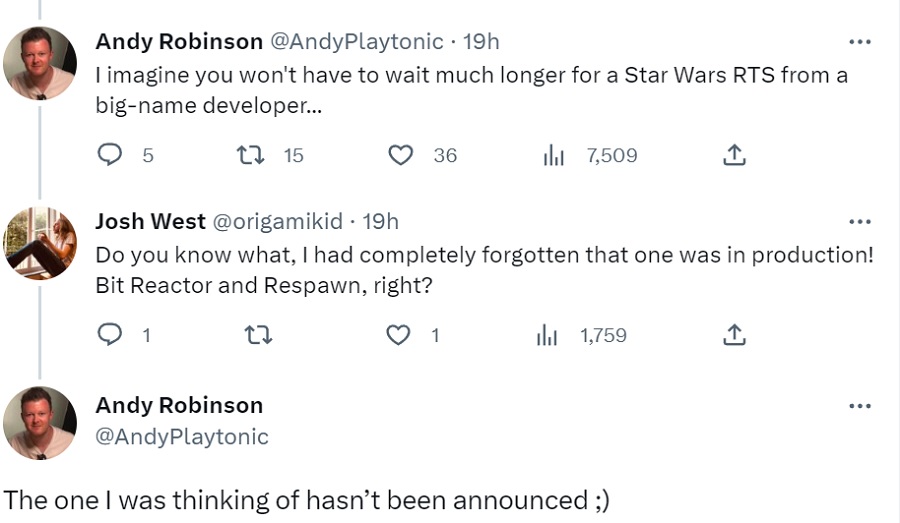Retweet Andy Robinson's Star Wars RTS tweet
This screenshot has height=523, width=900.
pos(249,155)
